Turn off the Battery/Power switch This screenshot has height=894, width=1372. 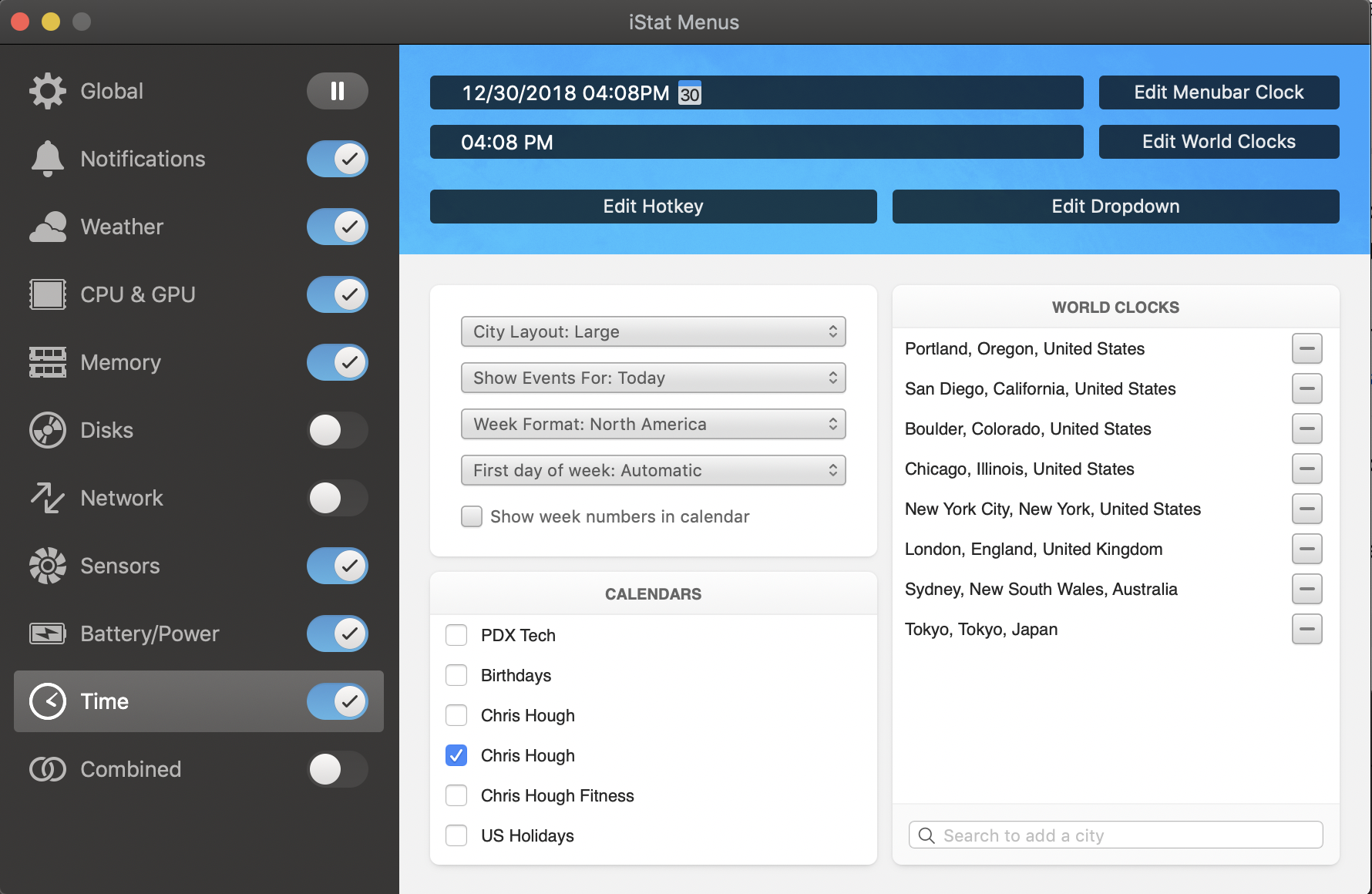(338, 634)
